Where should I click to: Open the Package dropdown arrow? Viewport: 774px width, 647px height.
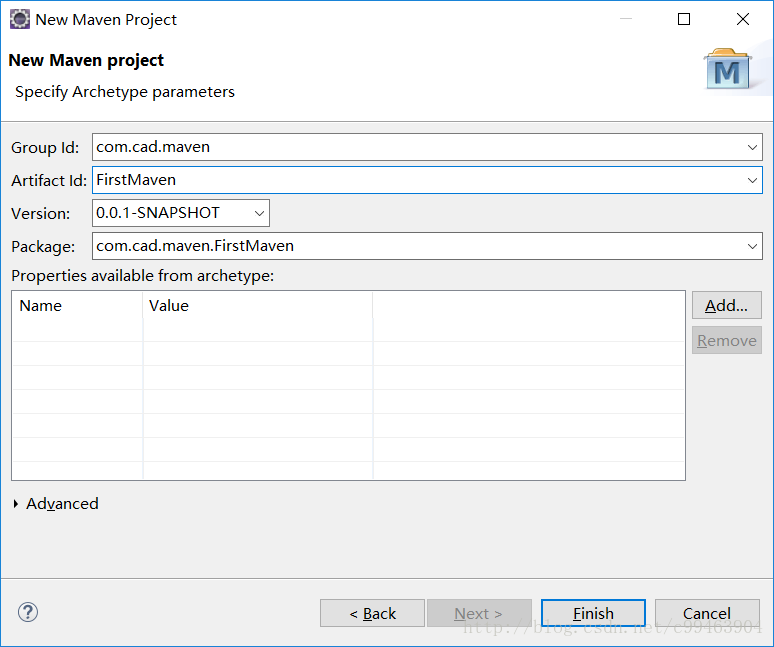tap(752, 246)
